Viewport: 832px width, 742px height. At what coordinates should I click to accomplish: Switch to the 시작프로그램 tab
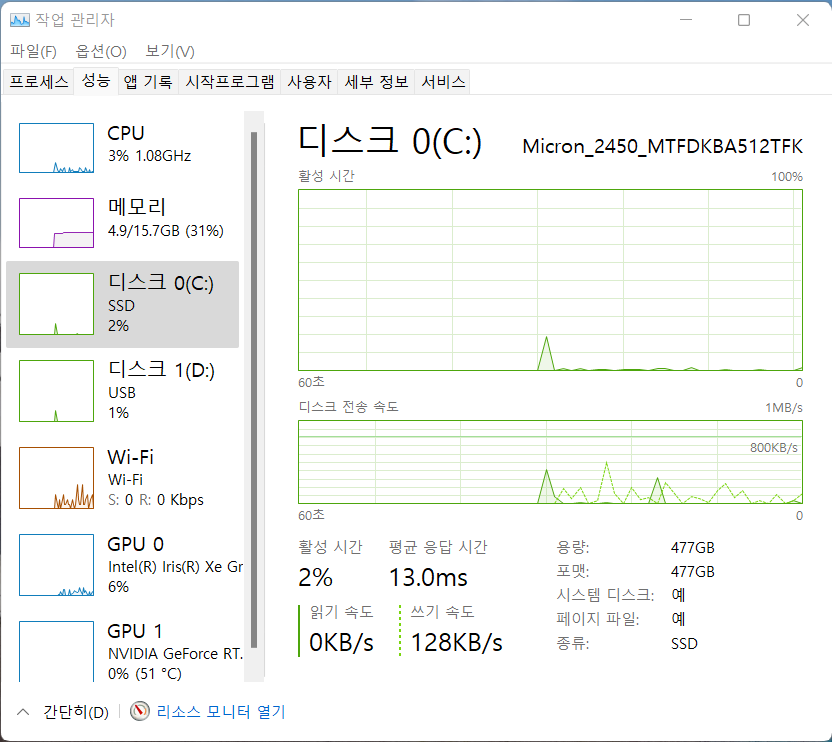229,82
